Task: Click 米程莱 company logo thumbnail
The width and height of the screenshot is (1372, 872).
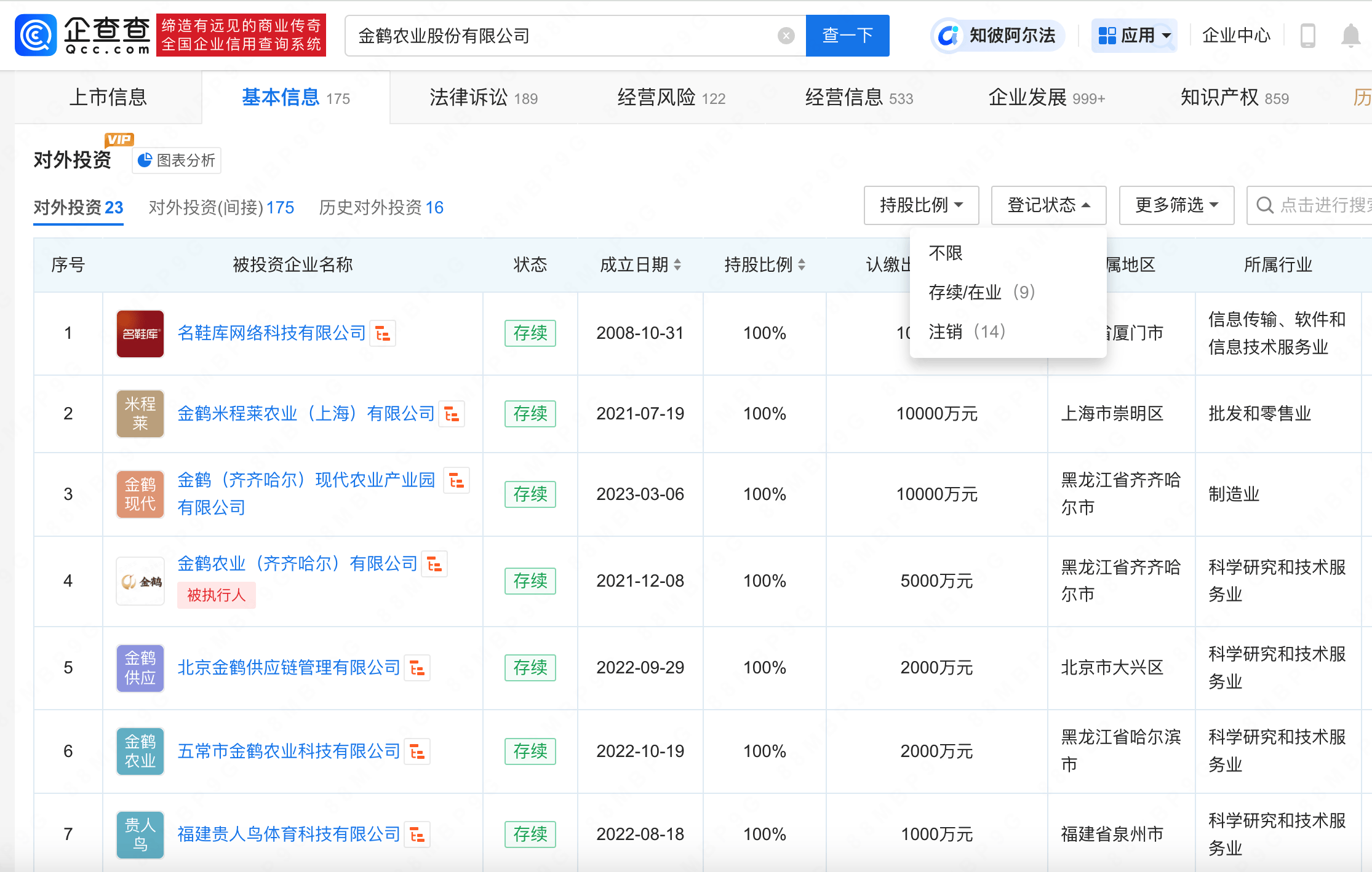Action: pyautogui.click(x=140, y=414)
